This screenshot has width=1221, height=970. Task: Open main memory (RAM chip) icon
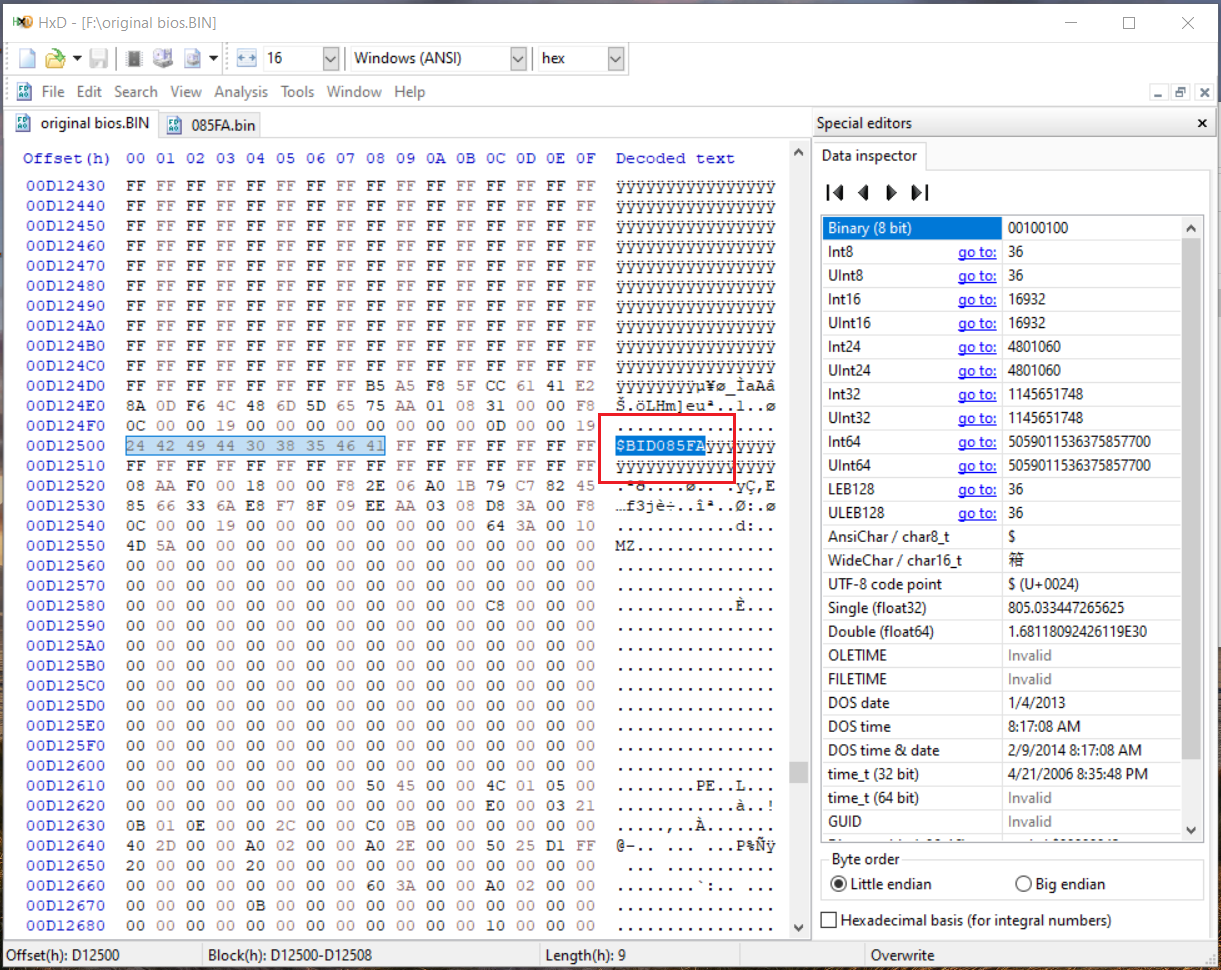tap(135, 58)
